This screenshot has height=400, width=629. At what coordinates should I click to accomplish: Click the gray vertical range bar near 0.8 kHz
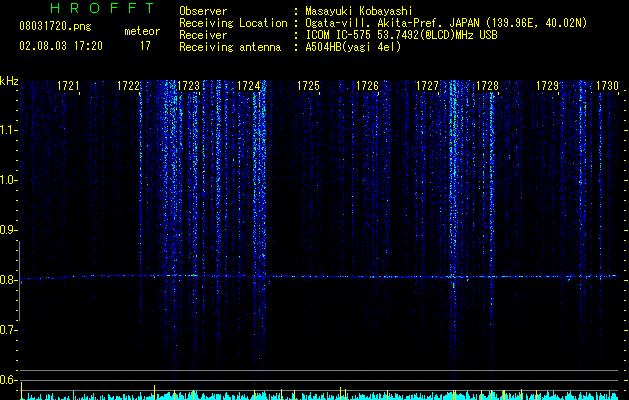[20, 281]
